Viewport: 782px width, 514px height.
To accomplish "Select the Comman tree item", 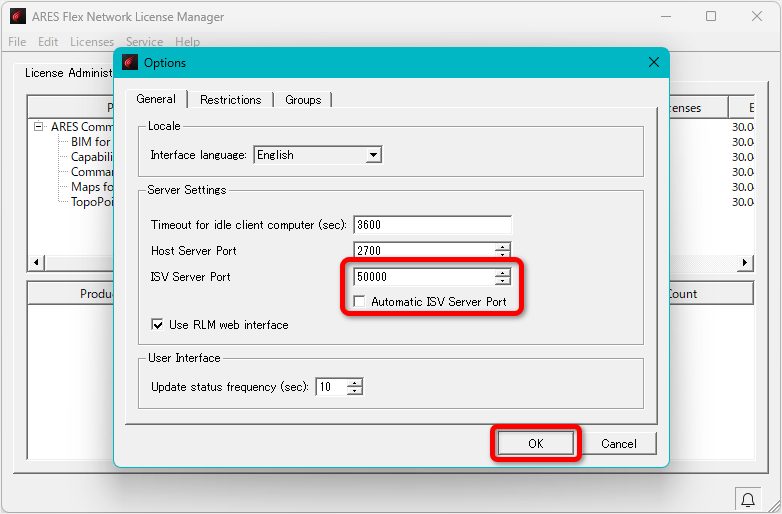I will pyautogui.click(x=92, y=172).
